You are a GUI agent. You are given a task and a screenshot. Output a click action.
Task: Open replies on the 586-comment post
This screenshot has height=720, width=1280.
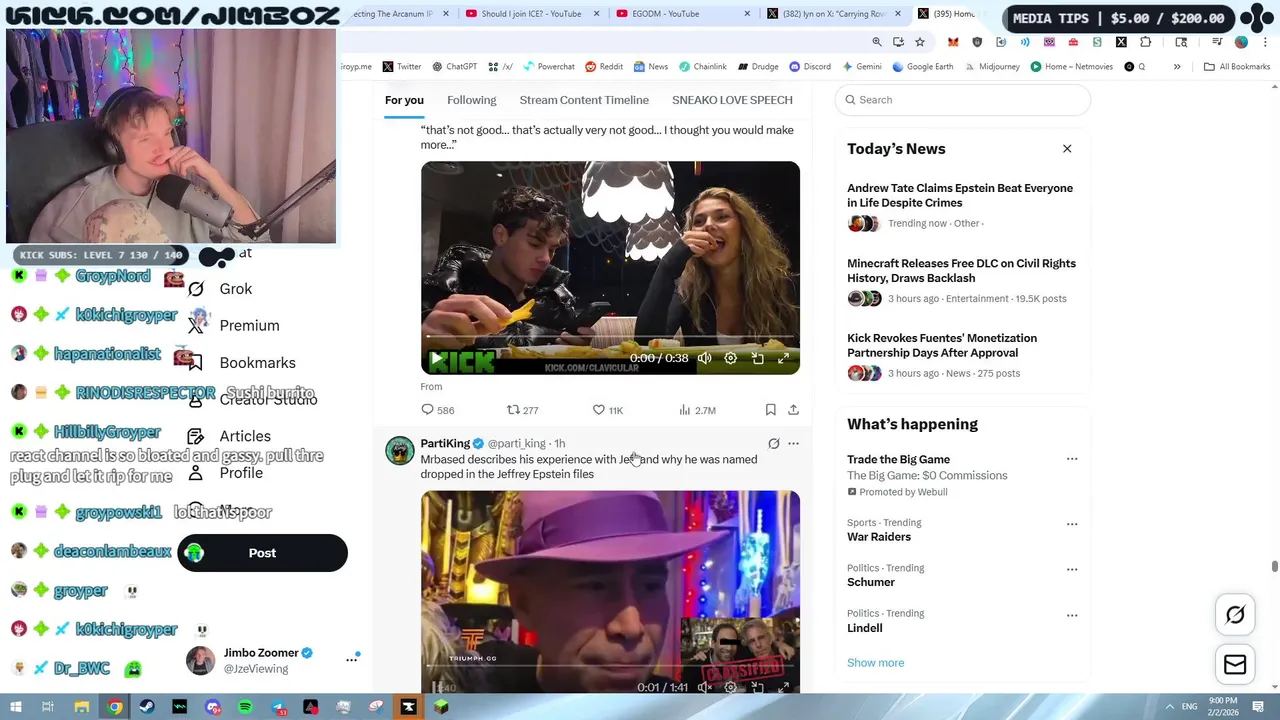pyautogui.click(x=438, y=410)
